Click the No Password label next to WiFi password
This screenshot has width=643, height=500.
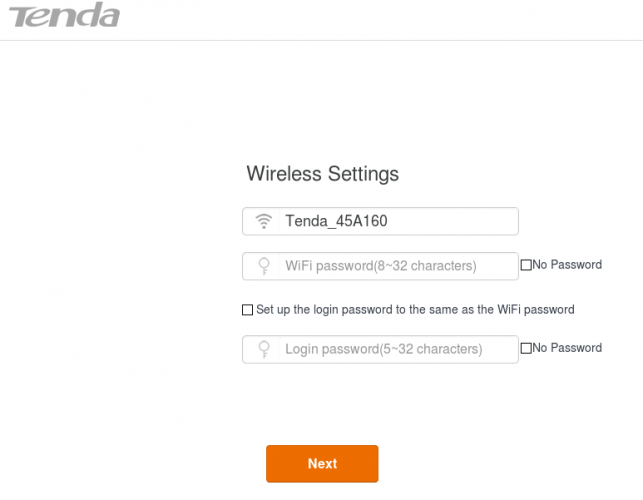tap(567, 265)
